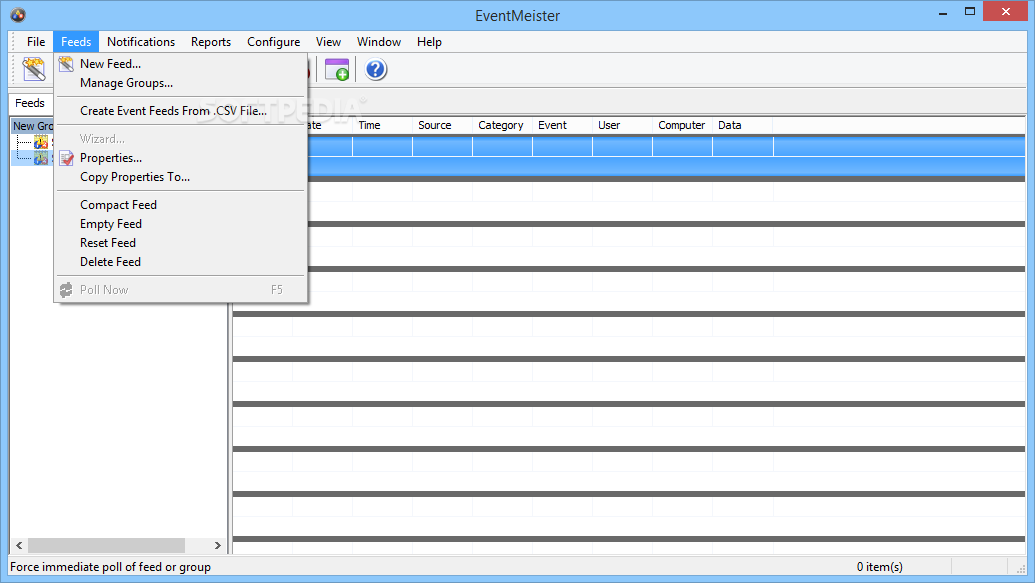Sort by the Source column header

click(x=442, y=125)
